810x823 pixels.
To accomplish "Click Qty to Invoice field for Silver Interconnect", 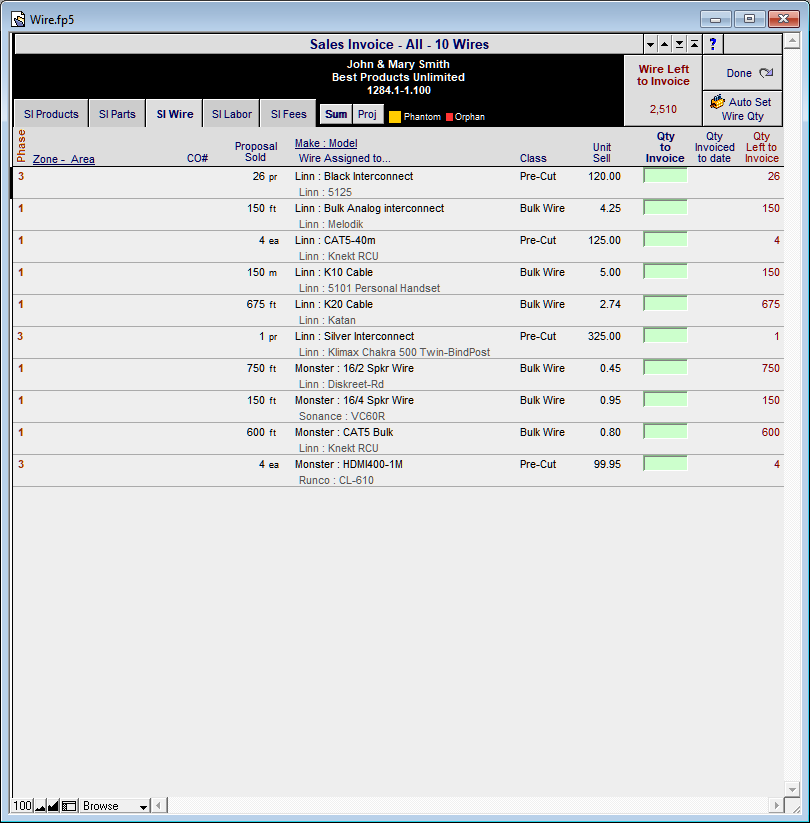I will point(665,336).
